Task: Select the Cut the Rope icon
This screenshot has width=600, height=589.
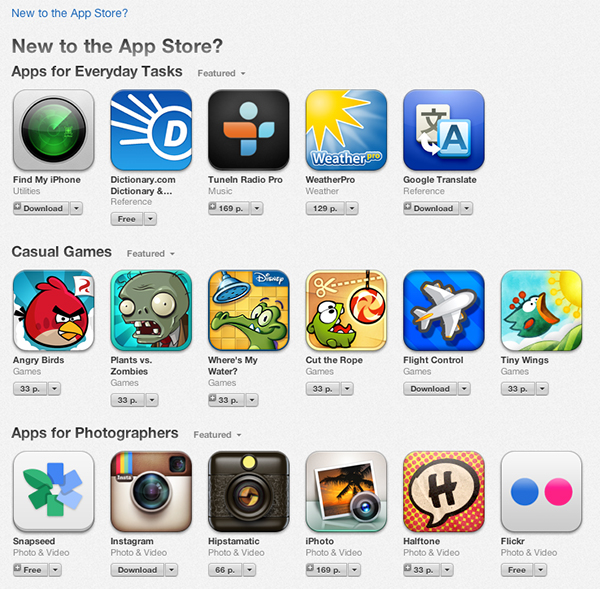Action: point(346,310)
